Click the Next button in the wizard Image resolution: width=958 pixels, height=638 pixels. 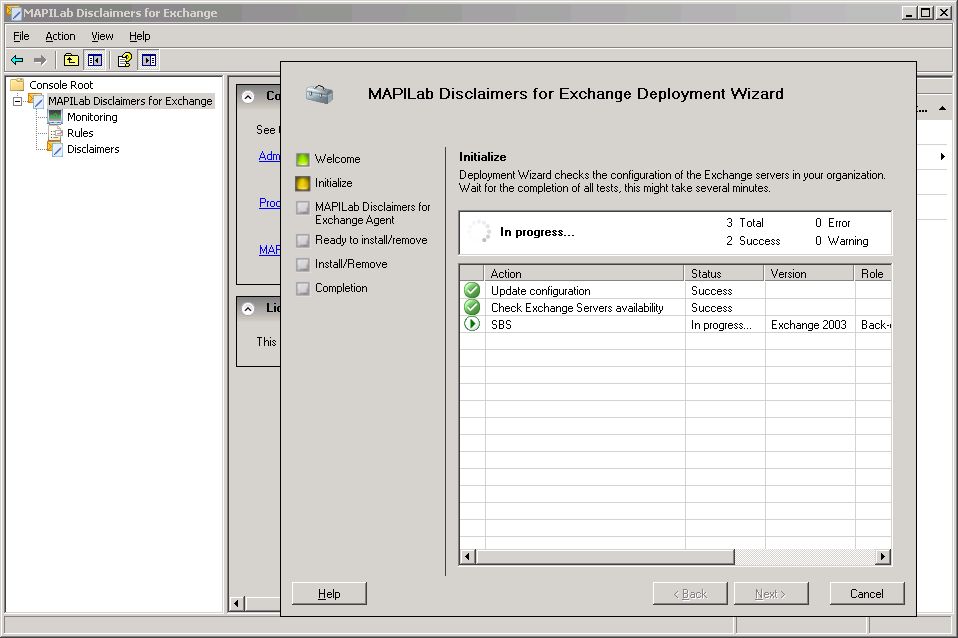(770, 593)
